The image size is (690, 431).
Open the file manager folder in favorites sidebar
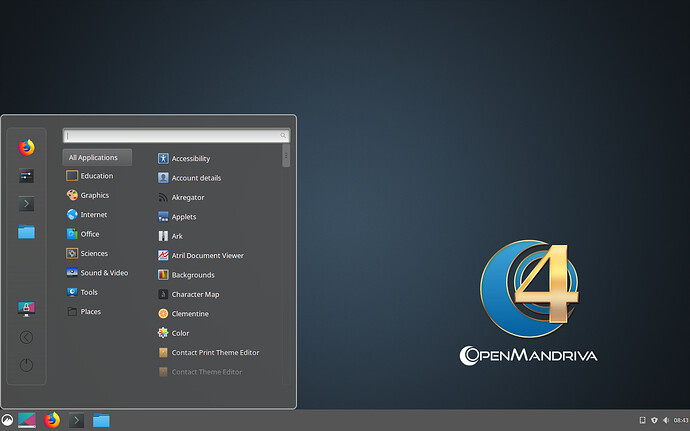[26, 232]
